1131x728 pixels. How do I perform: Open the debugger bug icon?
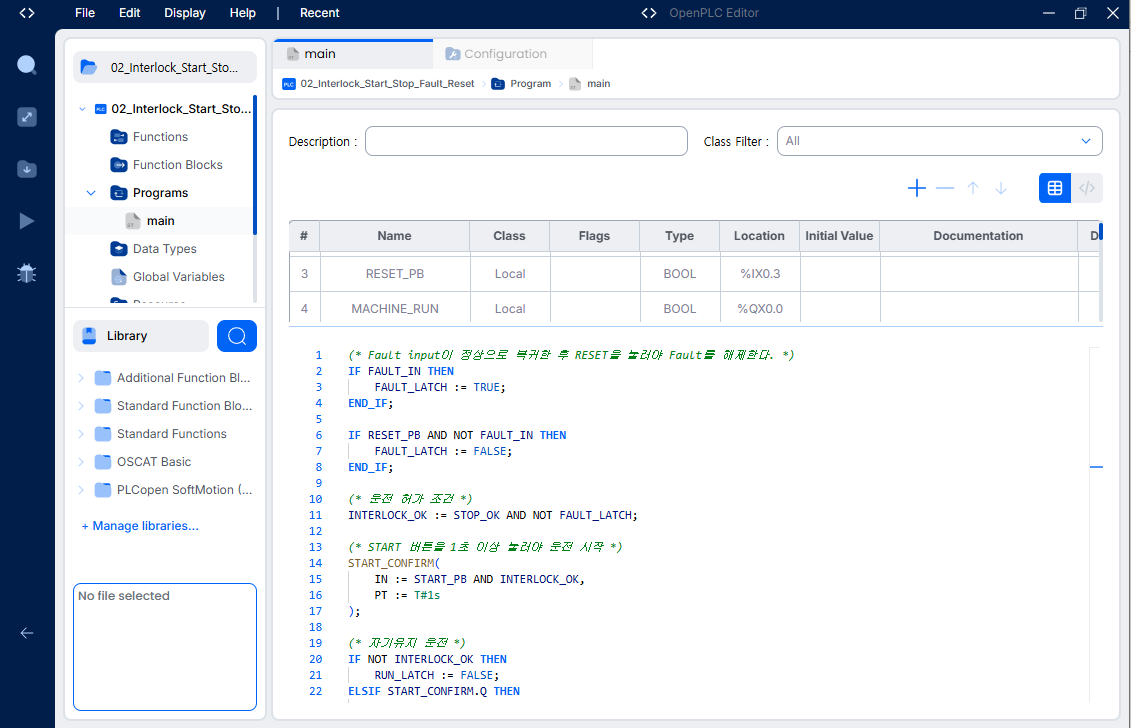[x=27, y=273]
